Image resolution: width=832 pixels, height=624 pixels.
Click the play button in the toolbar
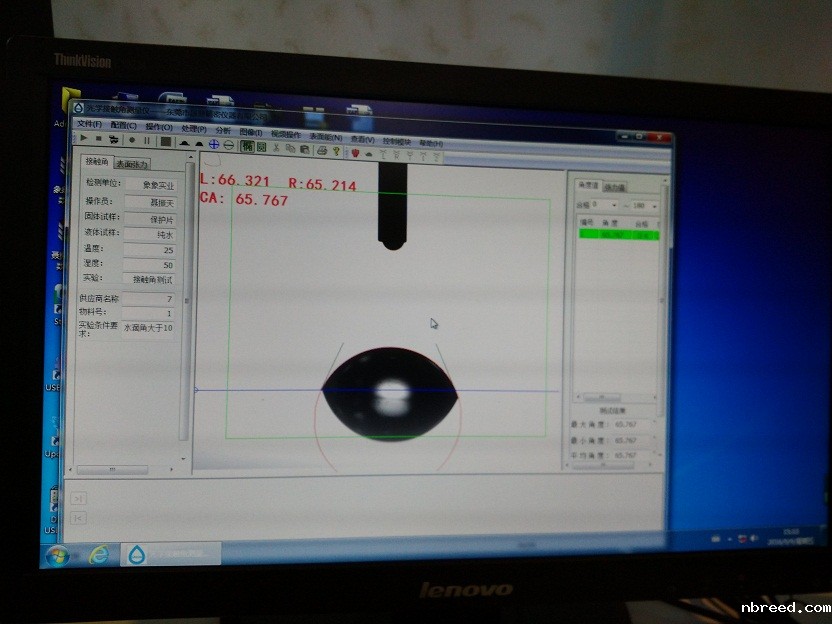pyautogui.click(x=84, y=140)
